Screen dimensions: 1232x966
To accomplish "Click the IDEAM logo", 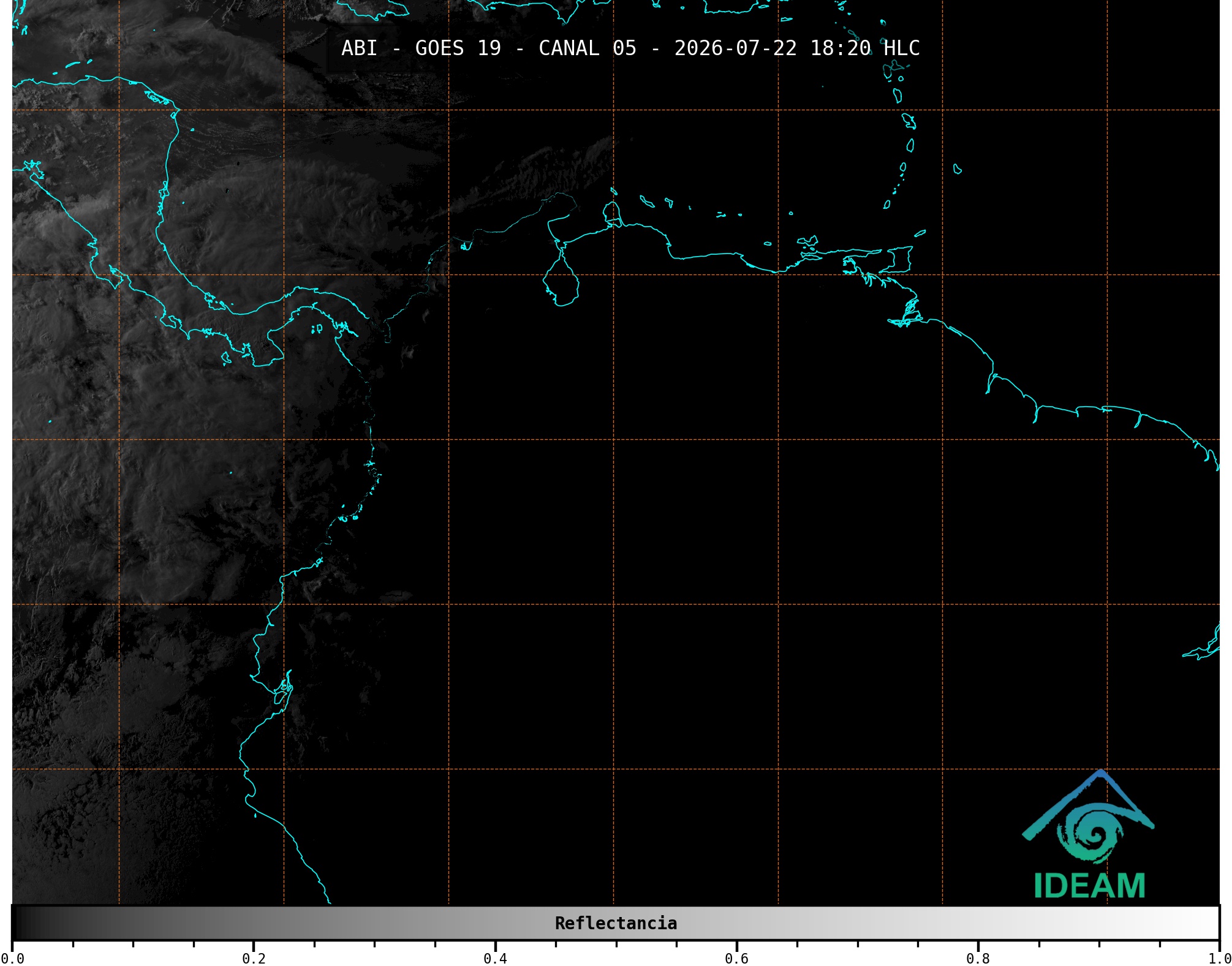I will [1089, 834].
